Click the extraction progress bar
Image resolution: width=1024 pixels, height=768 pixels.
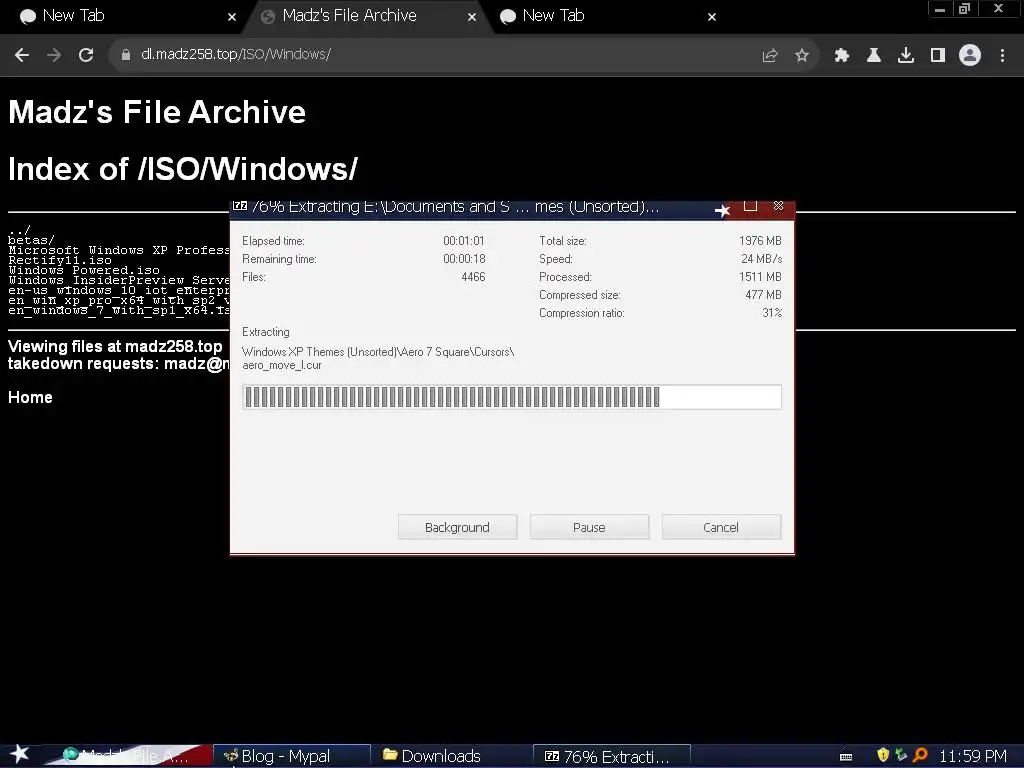(x=512, y=397)
